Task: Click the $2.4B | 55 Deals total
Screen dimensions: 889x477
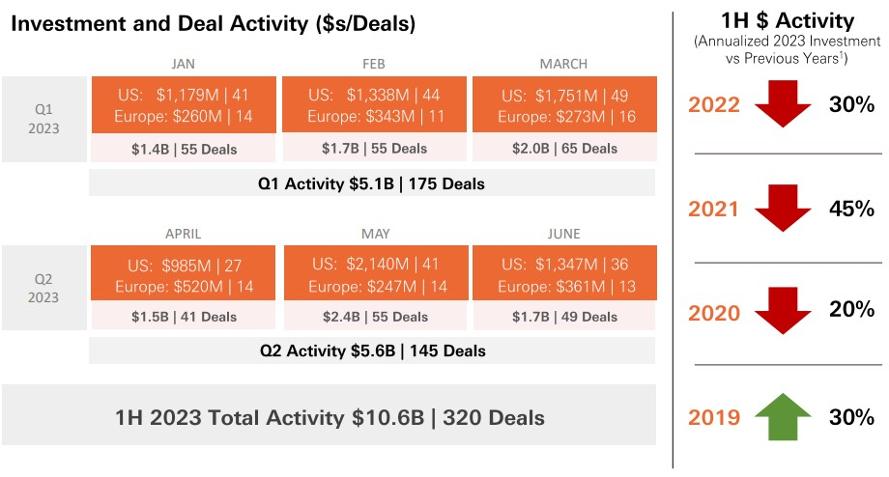Action: click(375, 316)
